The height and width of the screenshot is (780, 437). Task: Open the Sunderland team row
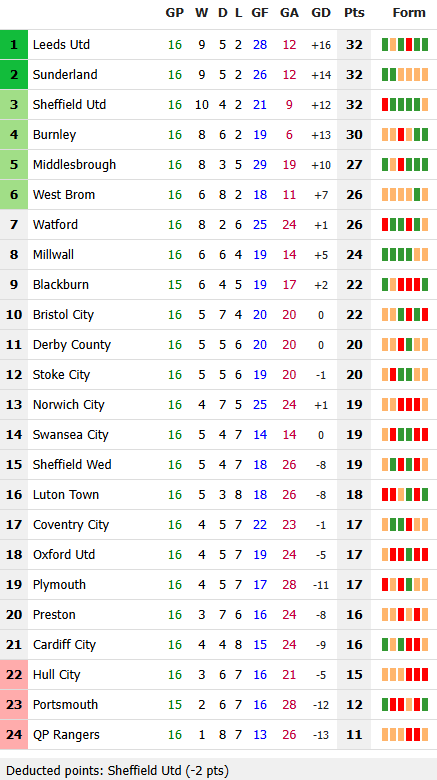(218, 75)
